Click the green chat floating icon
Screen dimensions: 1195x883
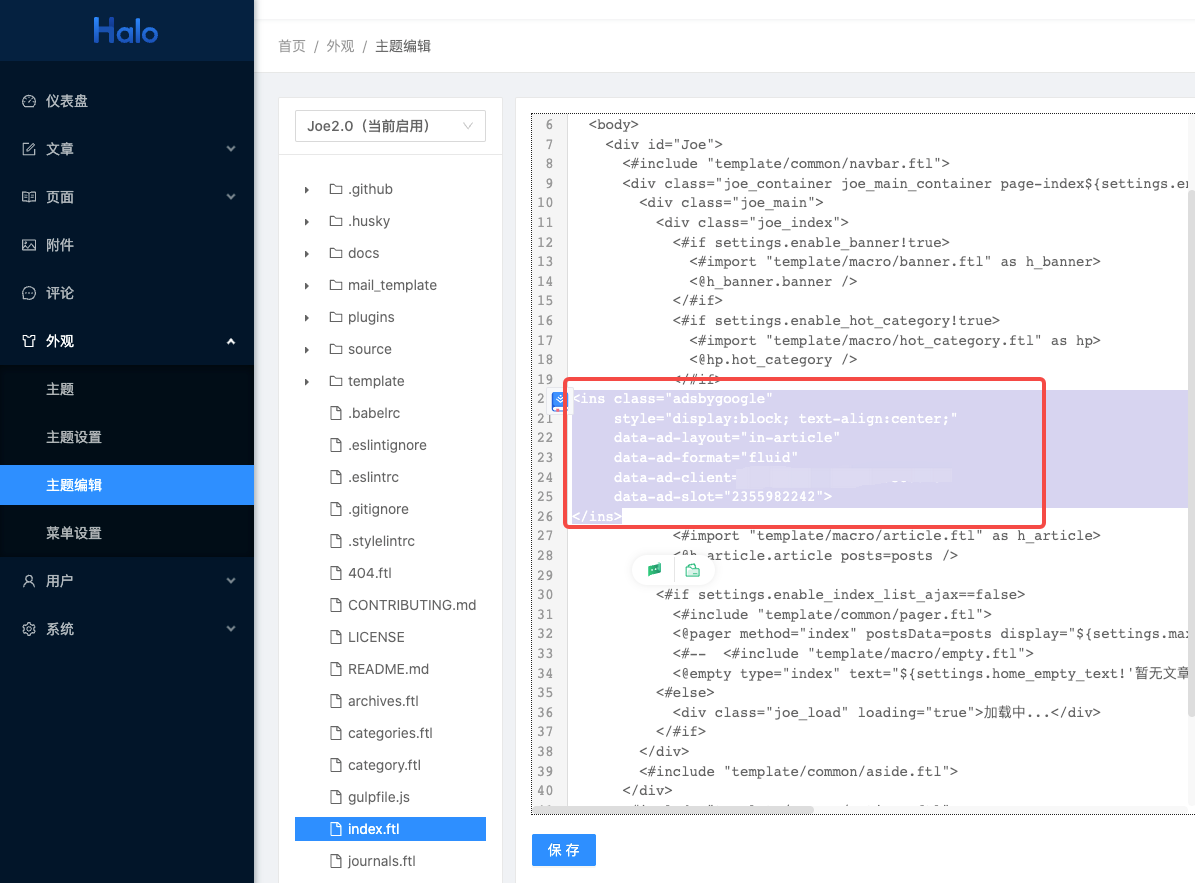pyautogui.click(x=654, y=570)
